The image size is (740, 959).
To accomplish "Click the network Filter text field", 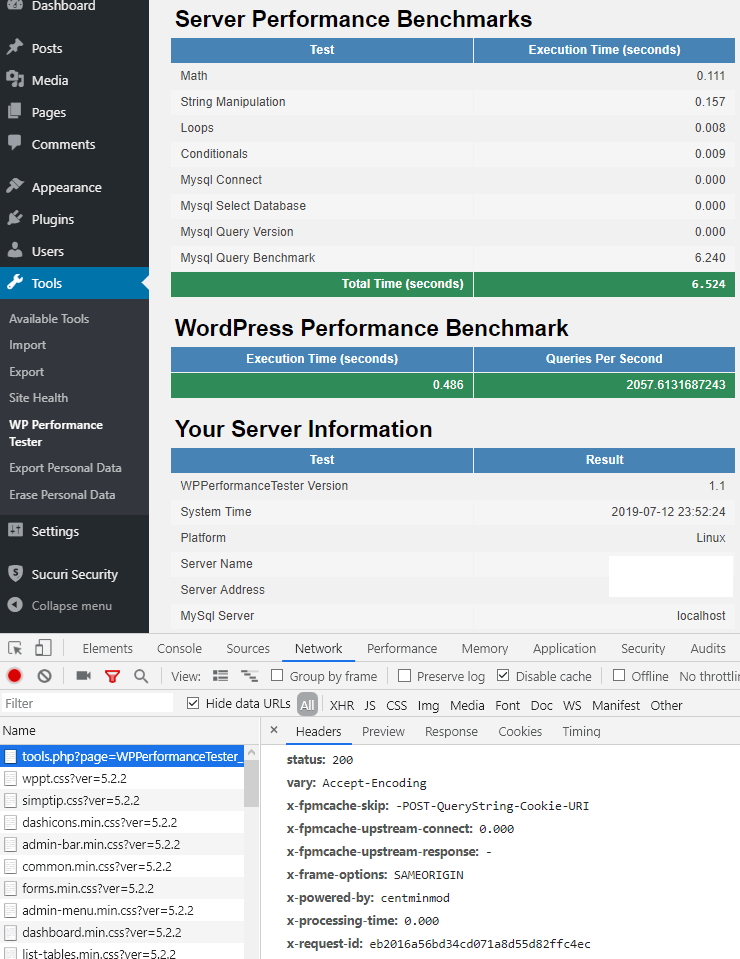I will (87, 703).
